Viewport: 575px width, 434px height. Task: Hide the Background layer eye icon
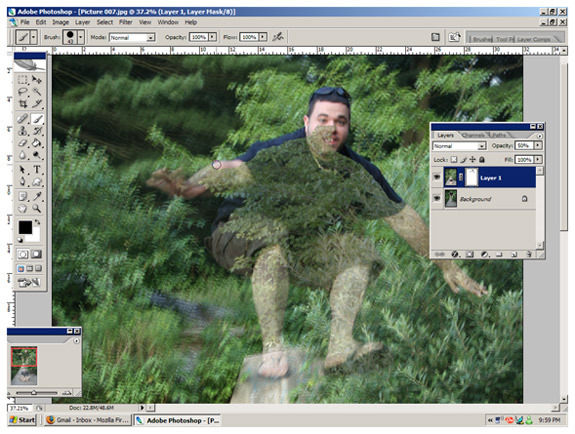coord(437,198)
